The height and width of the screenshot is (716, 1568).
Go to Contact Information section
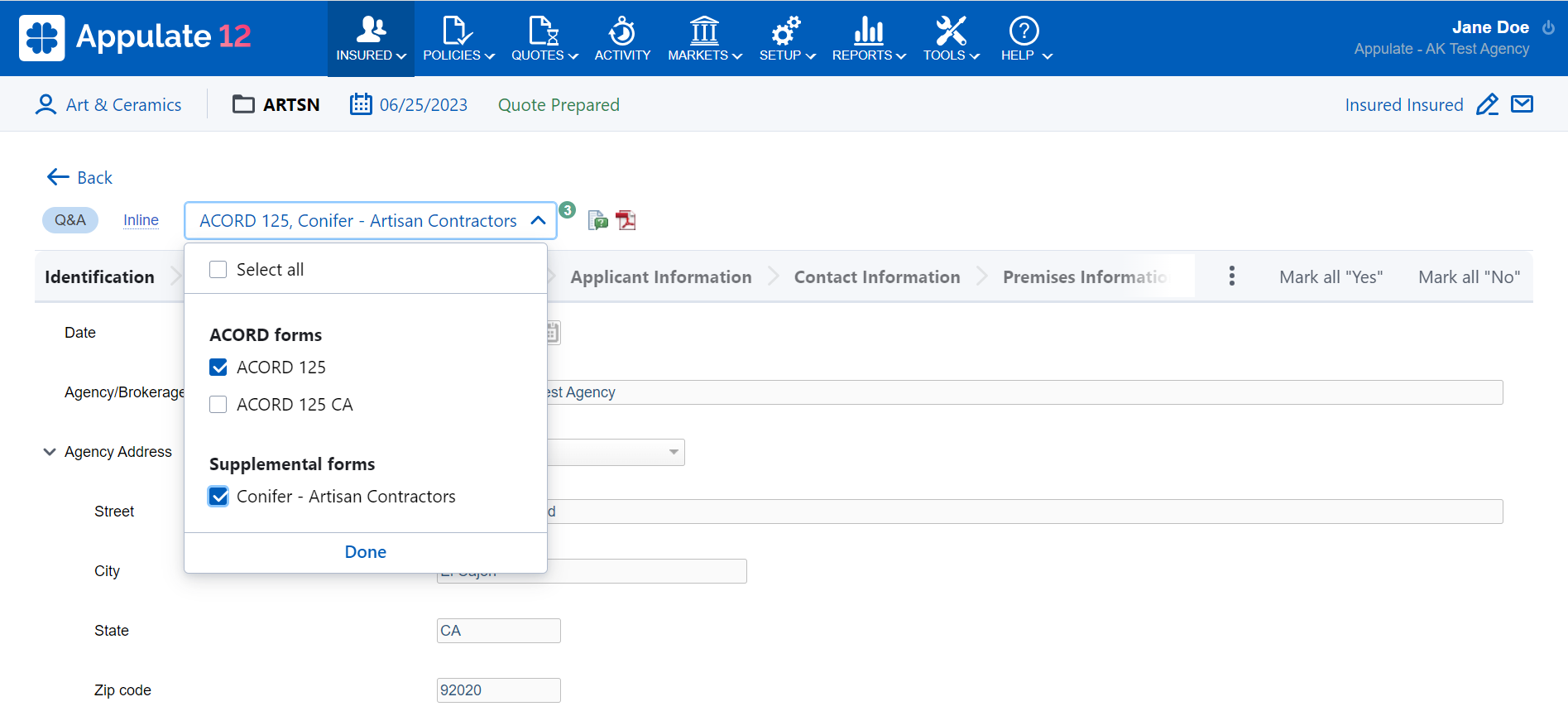pyautogui.click(x=877, y=277)
